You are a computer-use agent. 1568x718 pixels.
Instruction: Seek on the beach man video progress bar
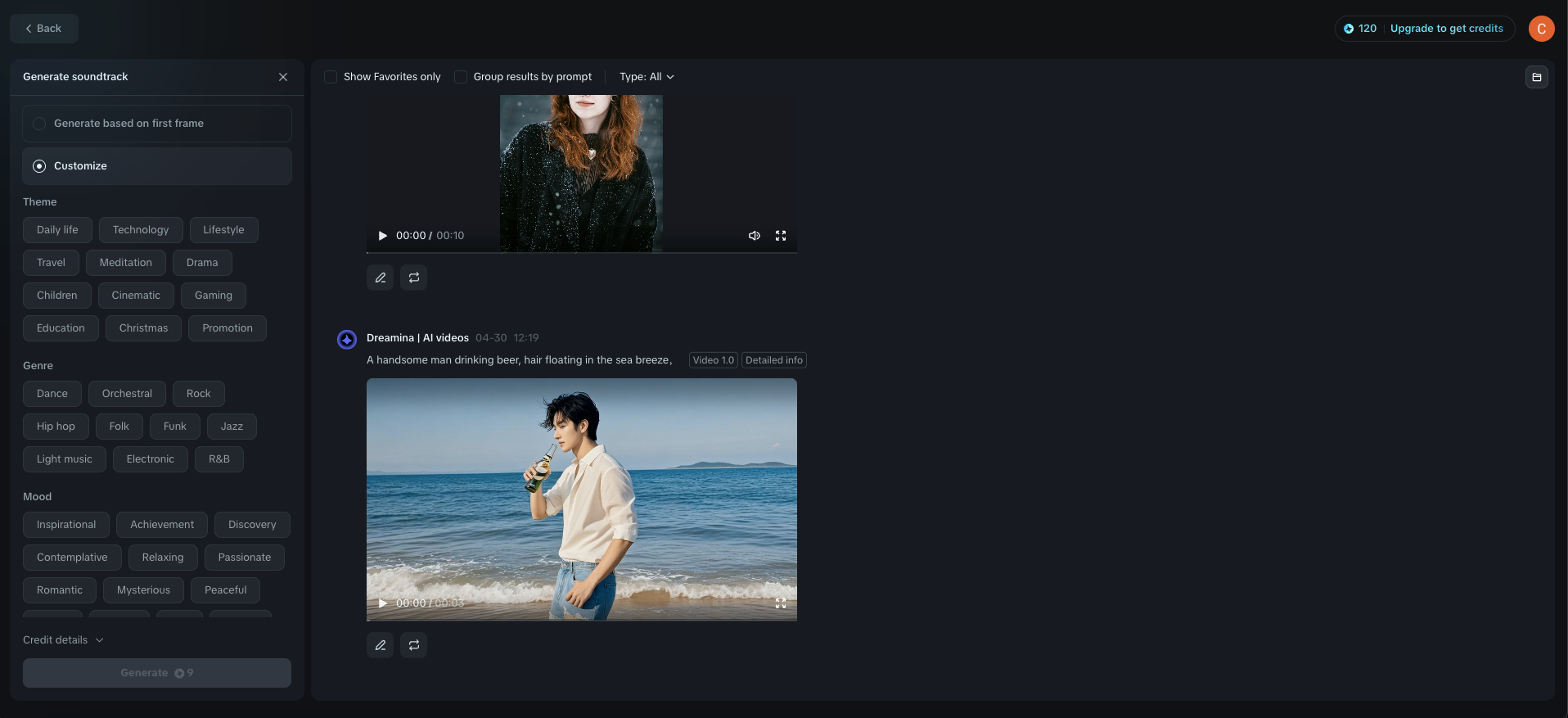[x=582, y=620]
